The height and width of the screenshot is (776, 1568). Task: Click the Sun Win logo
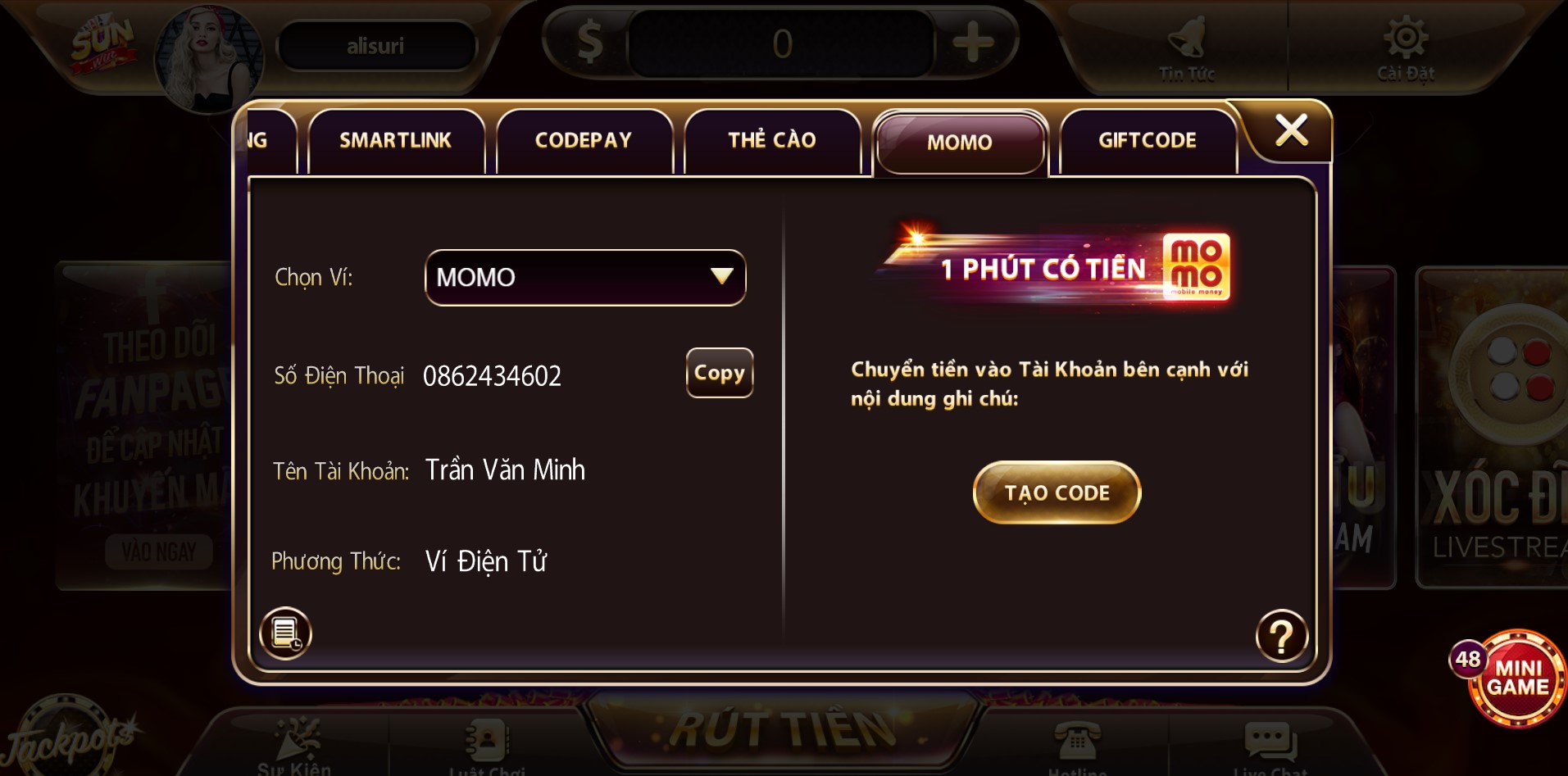point(102,46)
